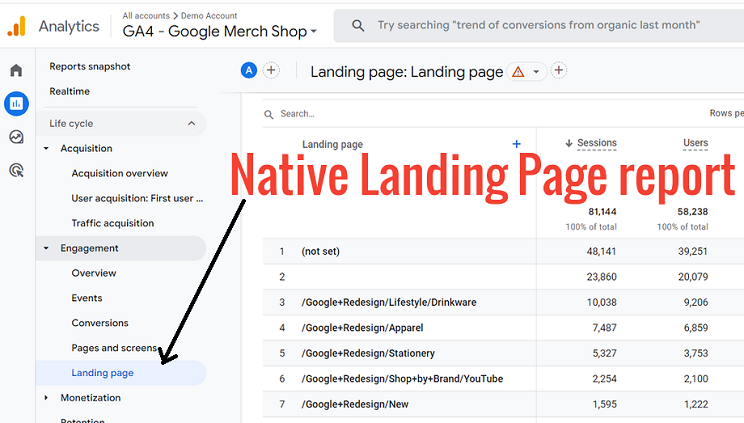Screen dimensions: 744x423
Task: Expand the Monetization tree group
Action: click(x=46, y=398)
